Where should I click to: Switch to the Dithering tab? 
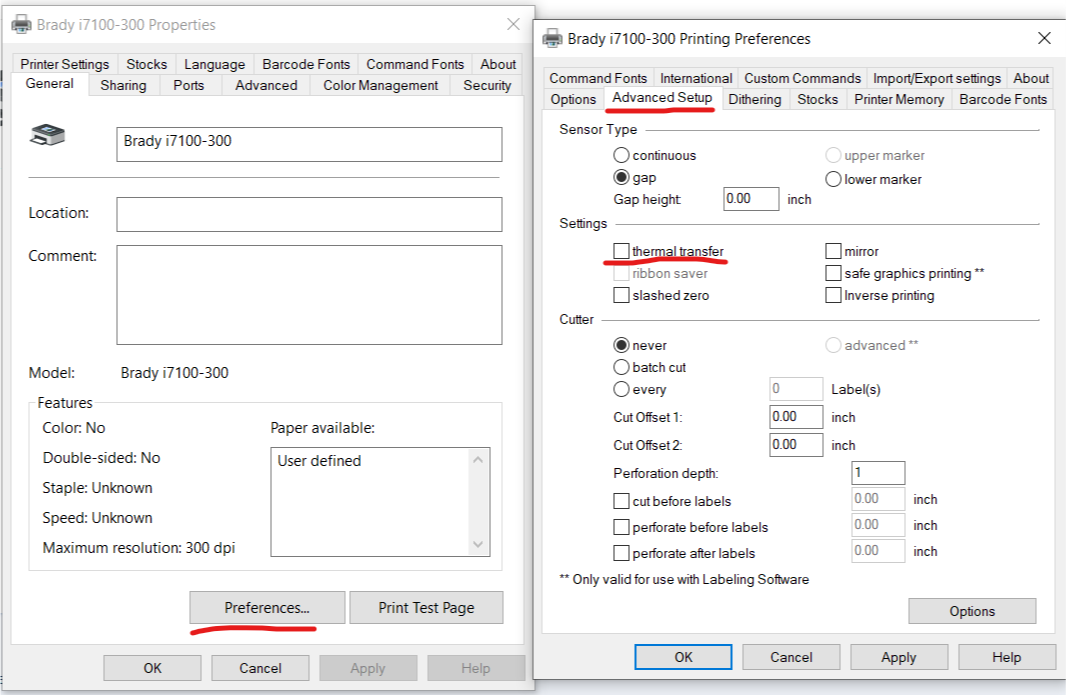point(754,99)
